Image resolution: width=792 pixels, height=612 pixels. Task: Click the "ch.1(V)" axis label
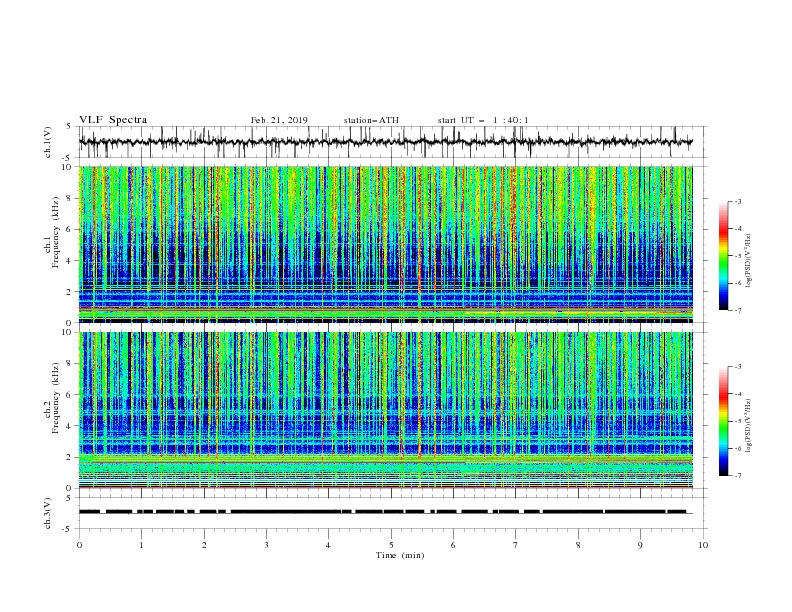click(48, 142)
